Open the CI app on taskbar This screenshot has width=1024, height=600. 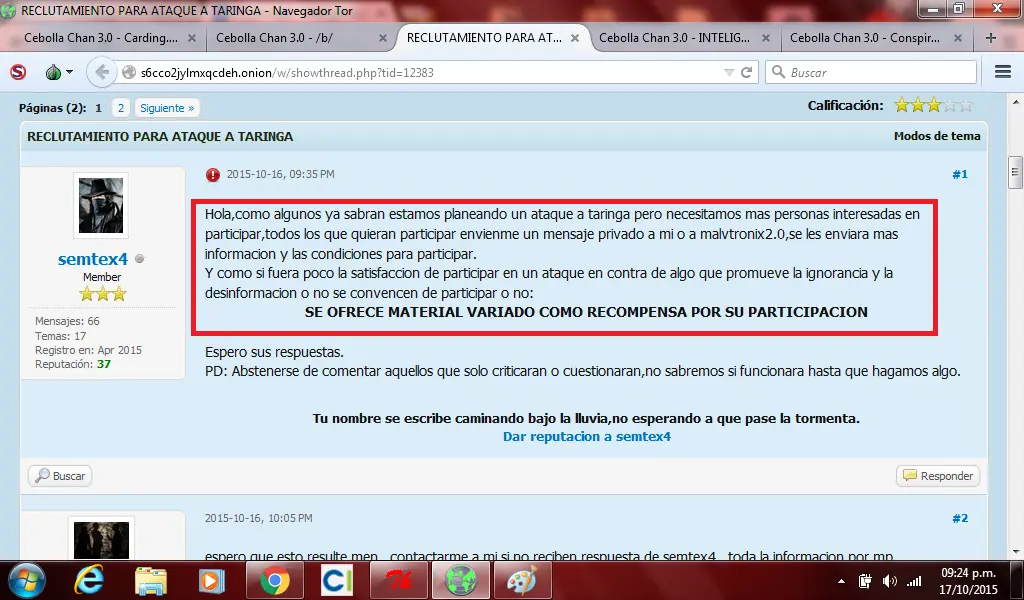tap(336, 580)
